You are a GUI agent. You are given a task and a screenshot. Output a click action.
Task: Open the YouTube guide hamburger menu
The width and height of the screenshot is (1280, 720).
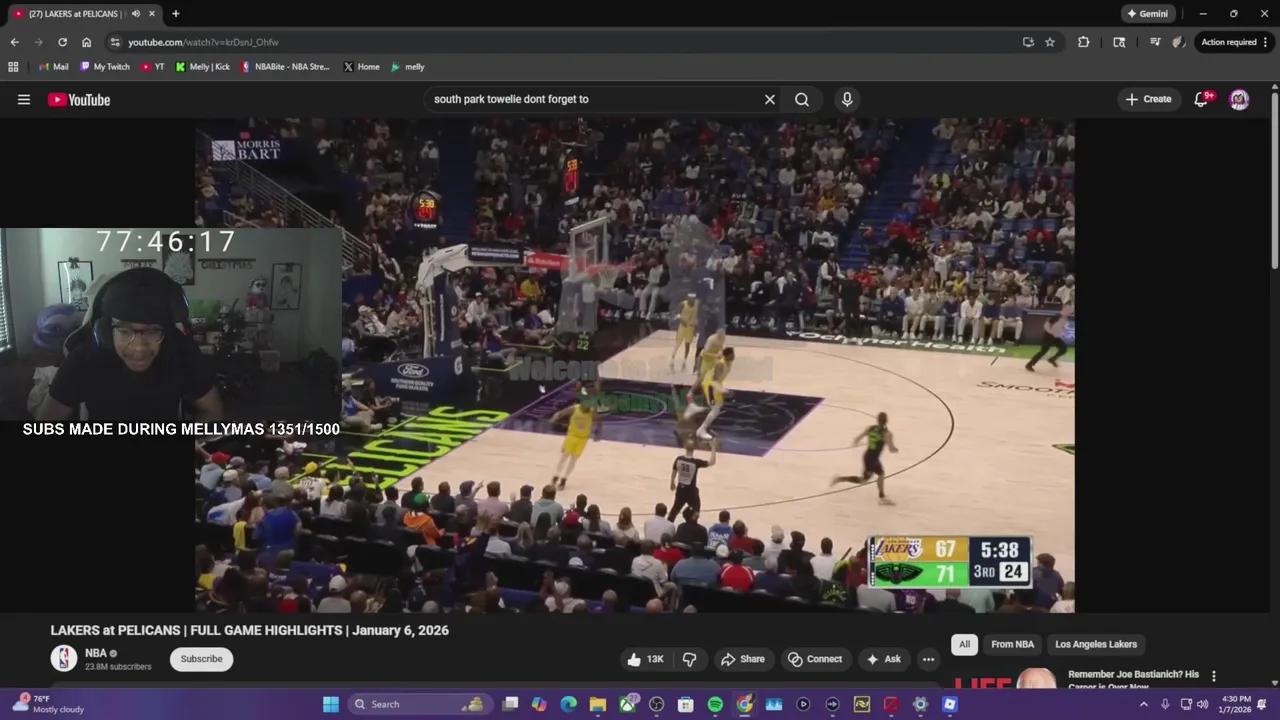pyautogui.click(x=24, y=99)
